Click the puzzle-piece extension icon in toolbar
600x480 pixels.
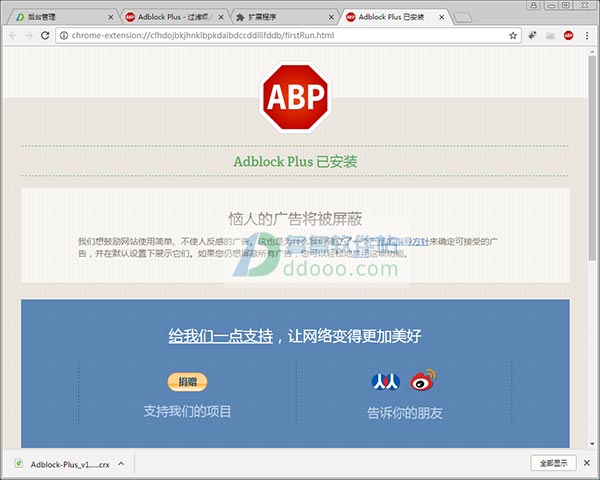point(532,36)
